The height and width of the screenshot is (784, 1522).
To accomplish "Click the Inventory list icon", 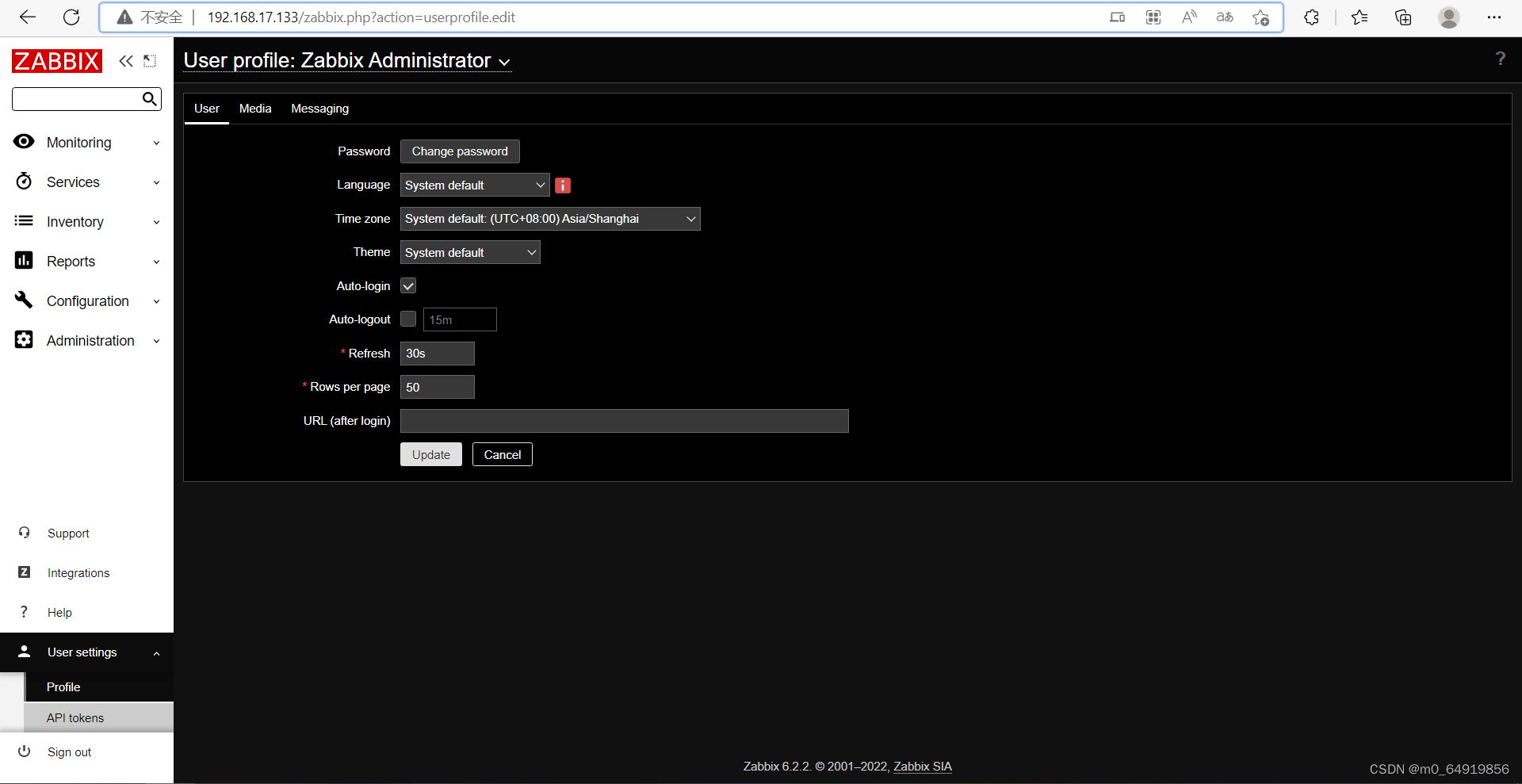I will tap(24, 221).
